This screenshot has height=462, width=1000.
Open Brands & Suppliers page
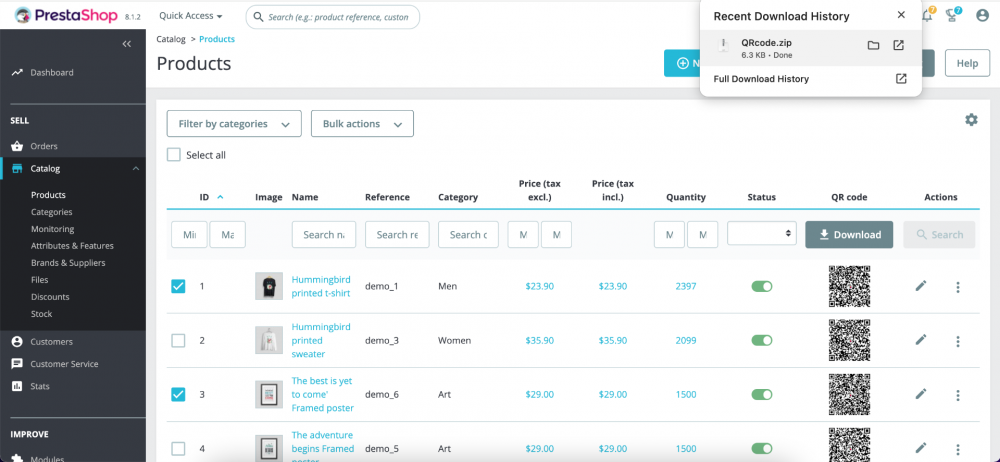(x=68, y=263)
